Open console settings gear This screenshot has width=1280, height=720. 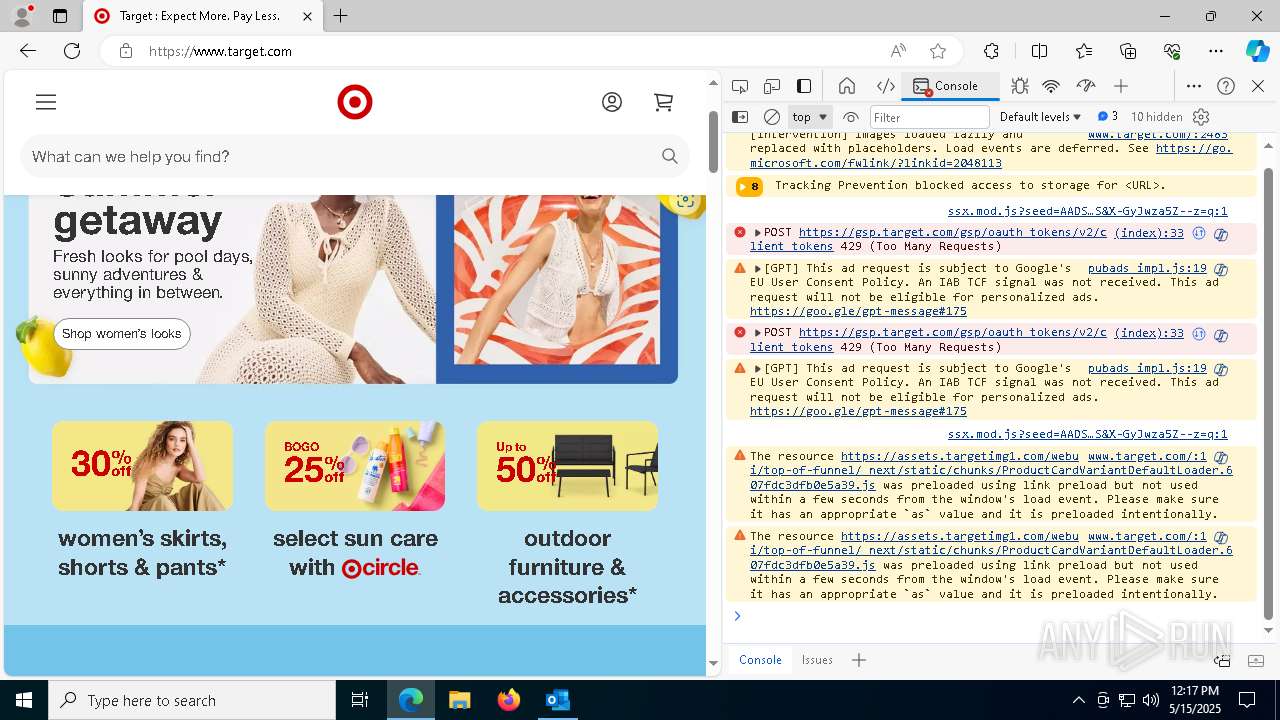(1201, 117)
